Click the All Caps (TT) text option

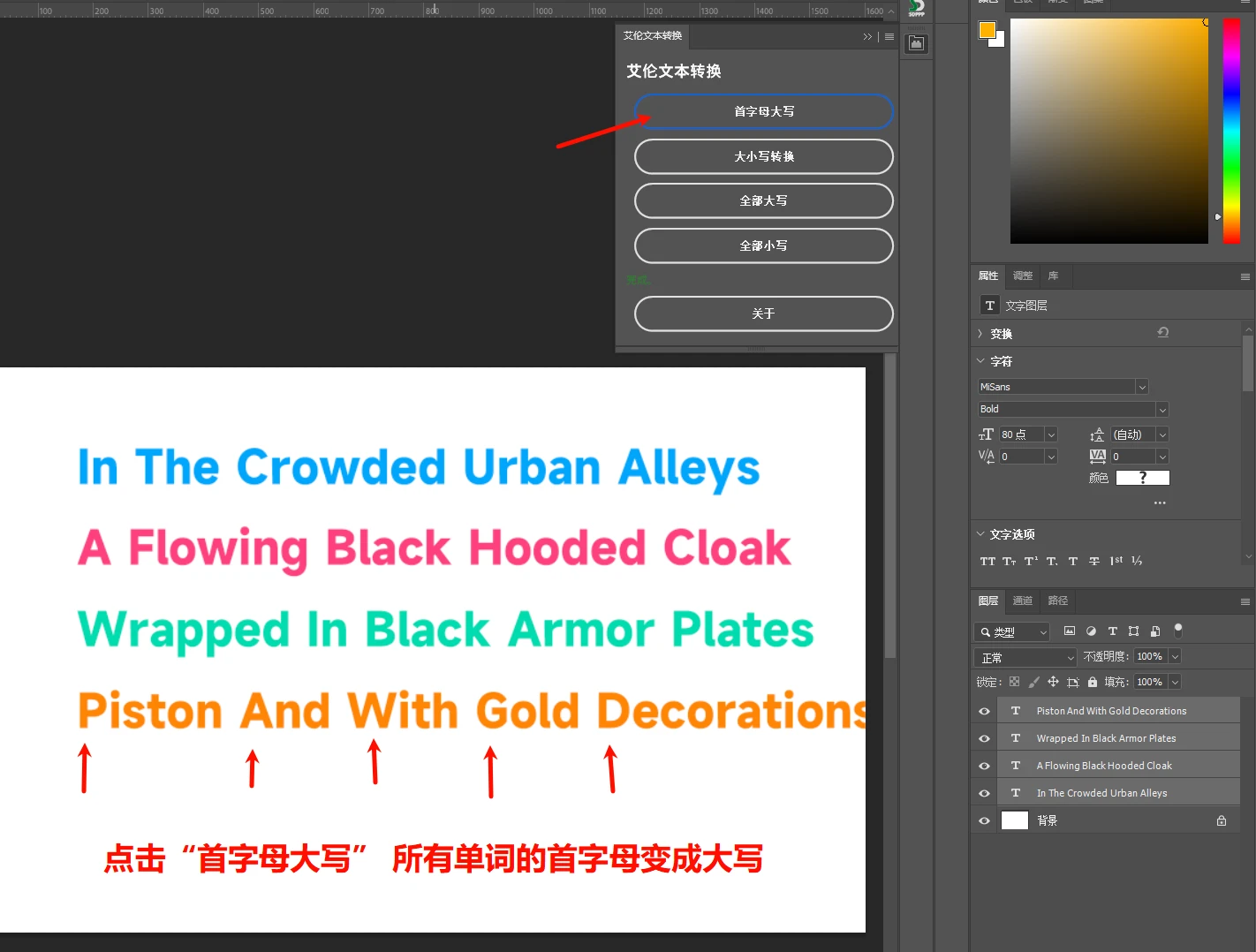987,561
